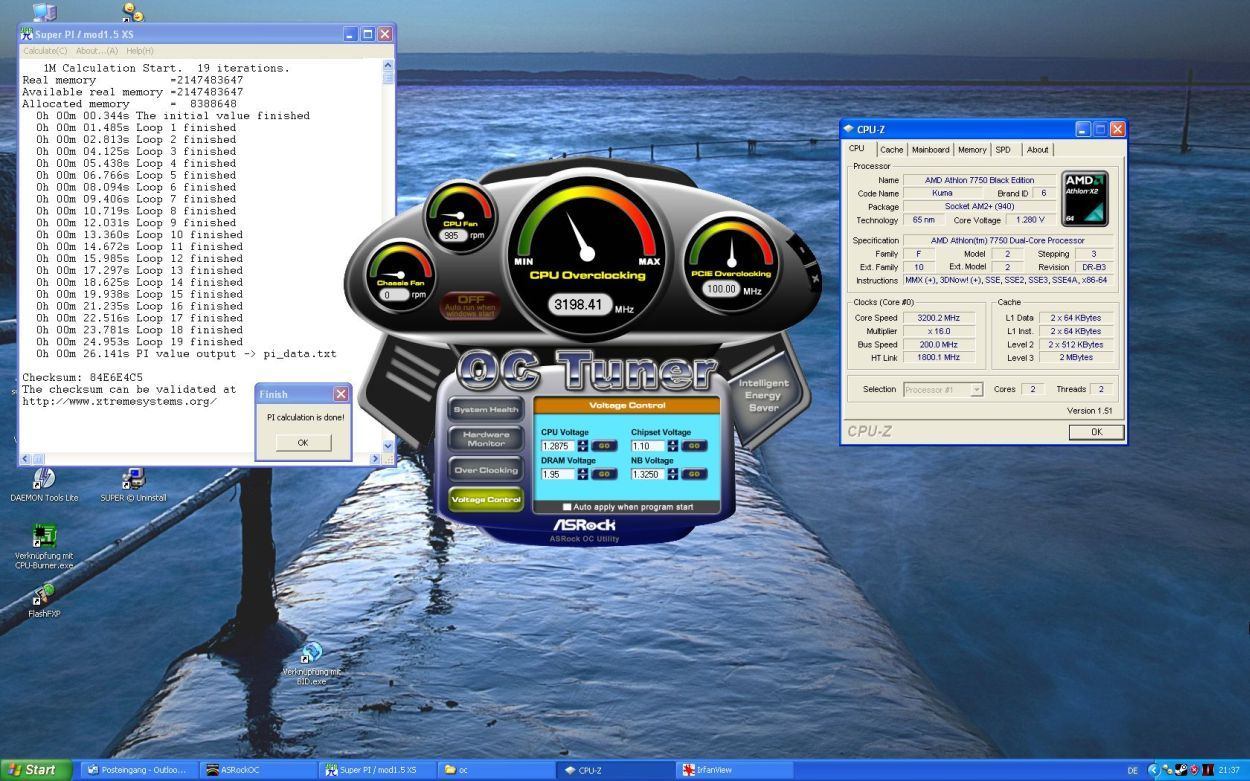
Task: Close OC Tuner with its x icon
Action: [814, 278]
